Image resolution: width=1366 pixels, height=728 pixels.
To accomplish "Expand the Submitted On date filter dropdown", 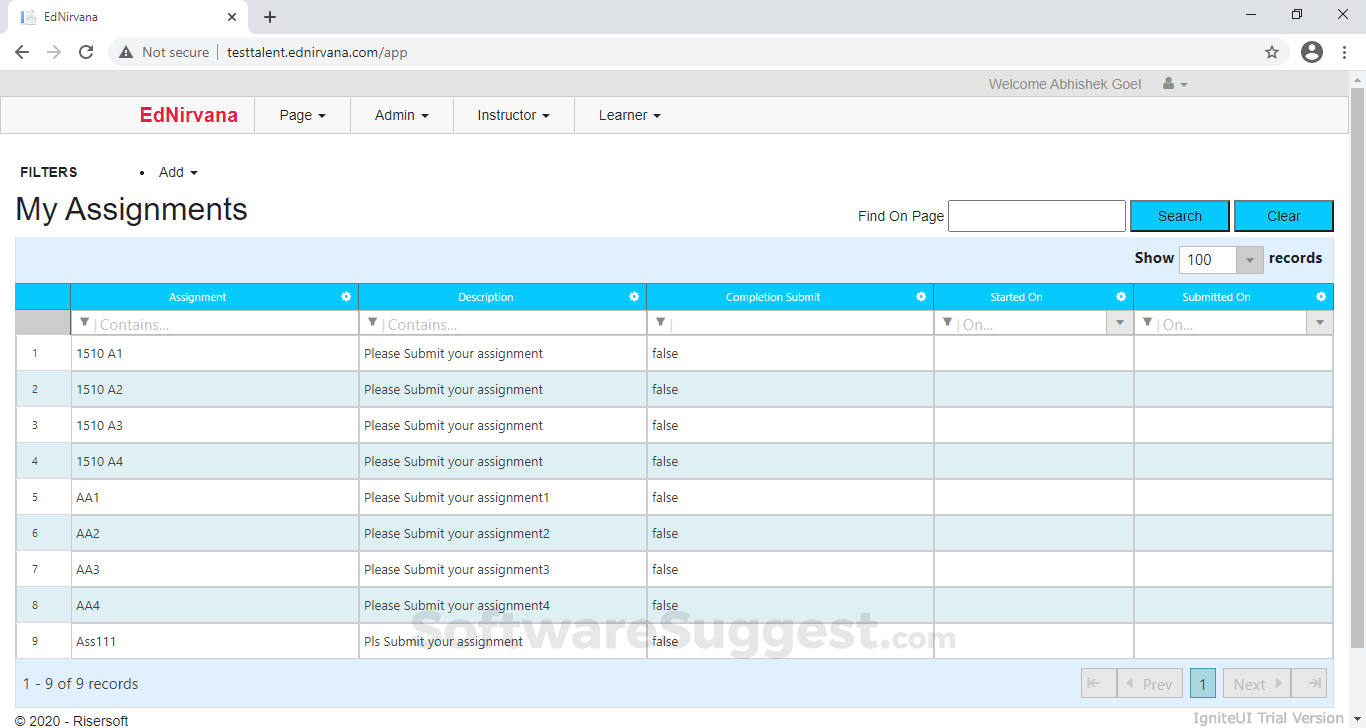I will click(1320, 323).
